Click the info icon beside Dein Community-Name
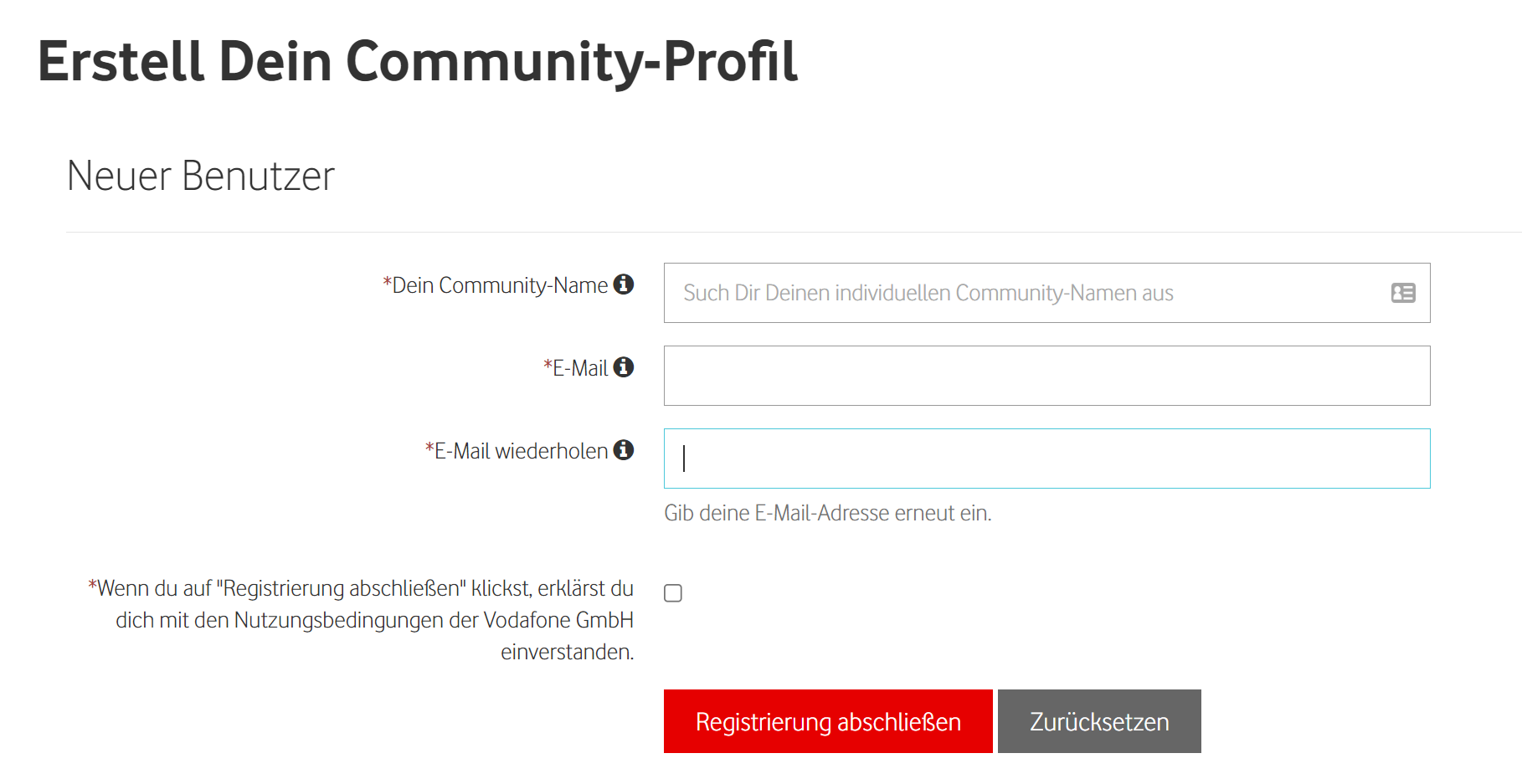This screenshot has width=1522, height=784. [x=623, y=284]
